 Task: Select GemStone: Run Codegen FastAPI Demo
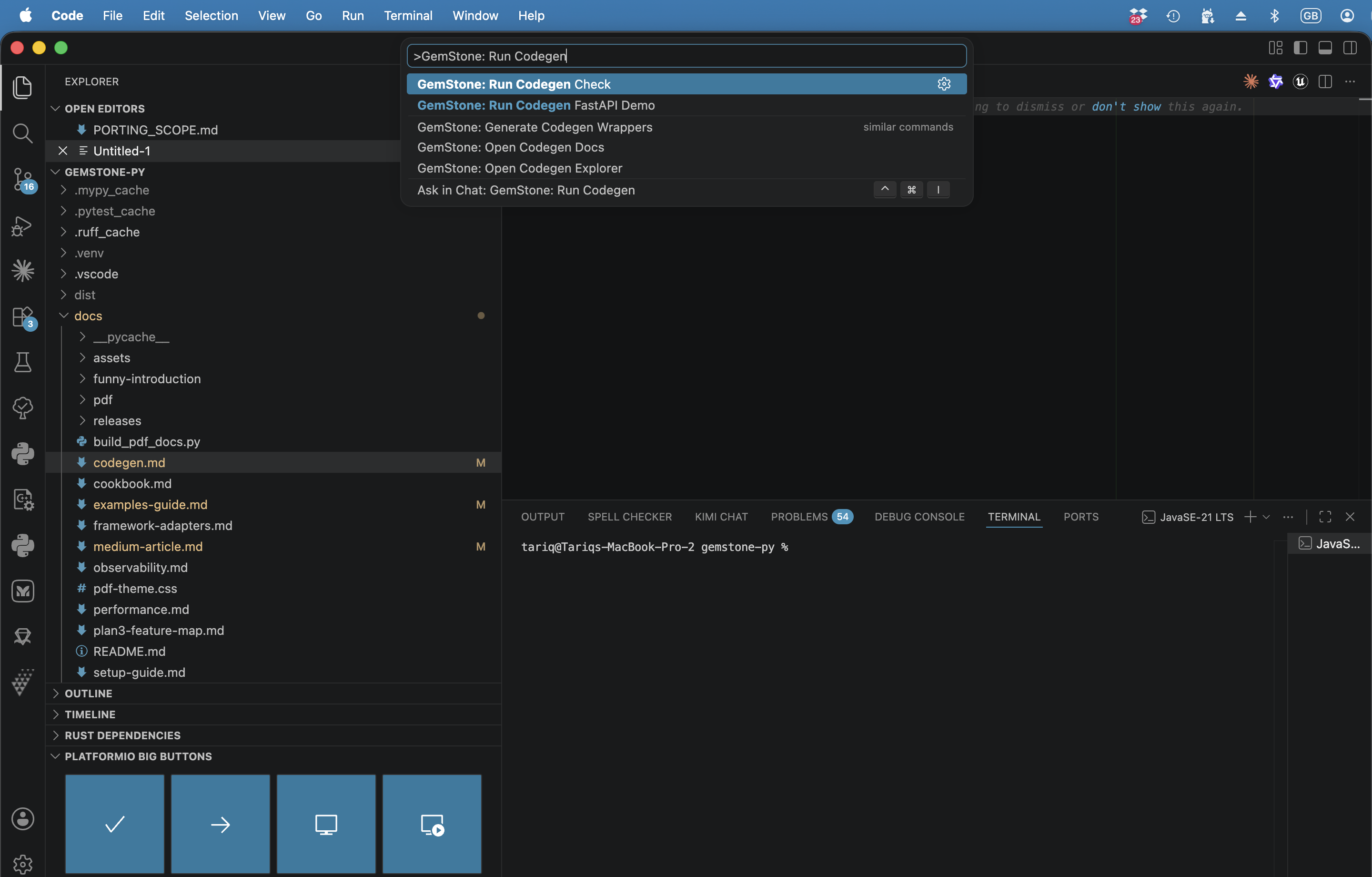coord(686,105)
